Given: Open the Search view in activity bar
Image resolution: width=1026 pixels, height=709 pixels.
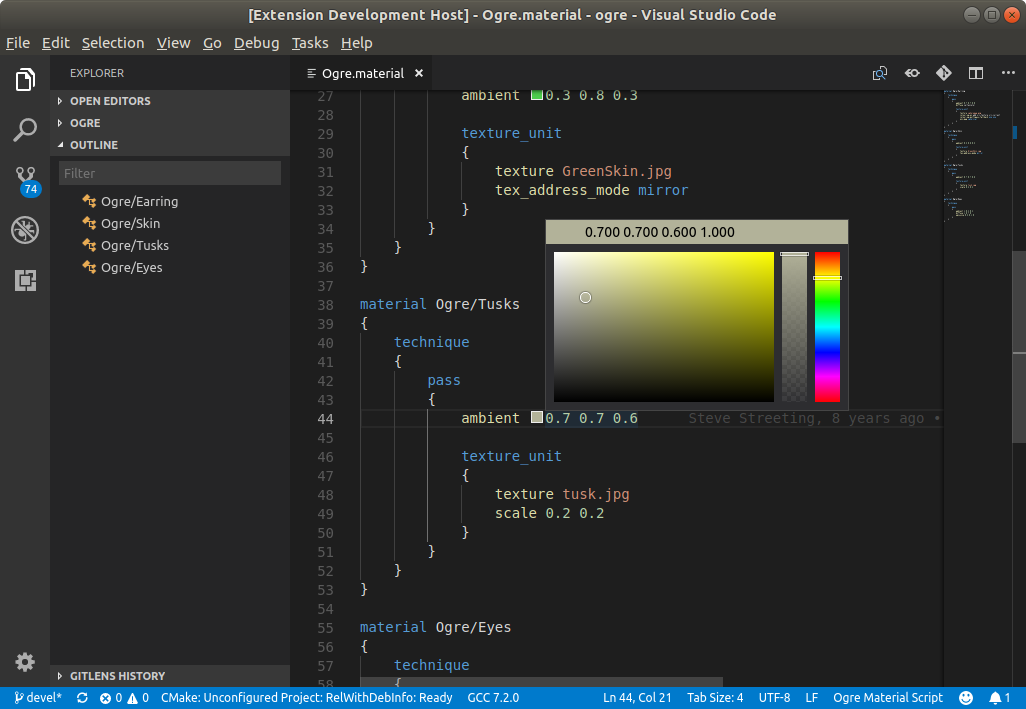Looking at the screenshot, I should click(x=25, y=130).
